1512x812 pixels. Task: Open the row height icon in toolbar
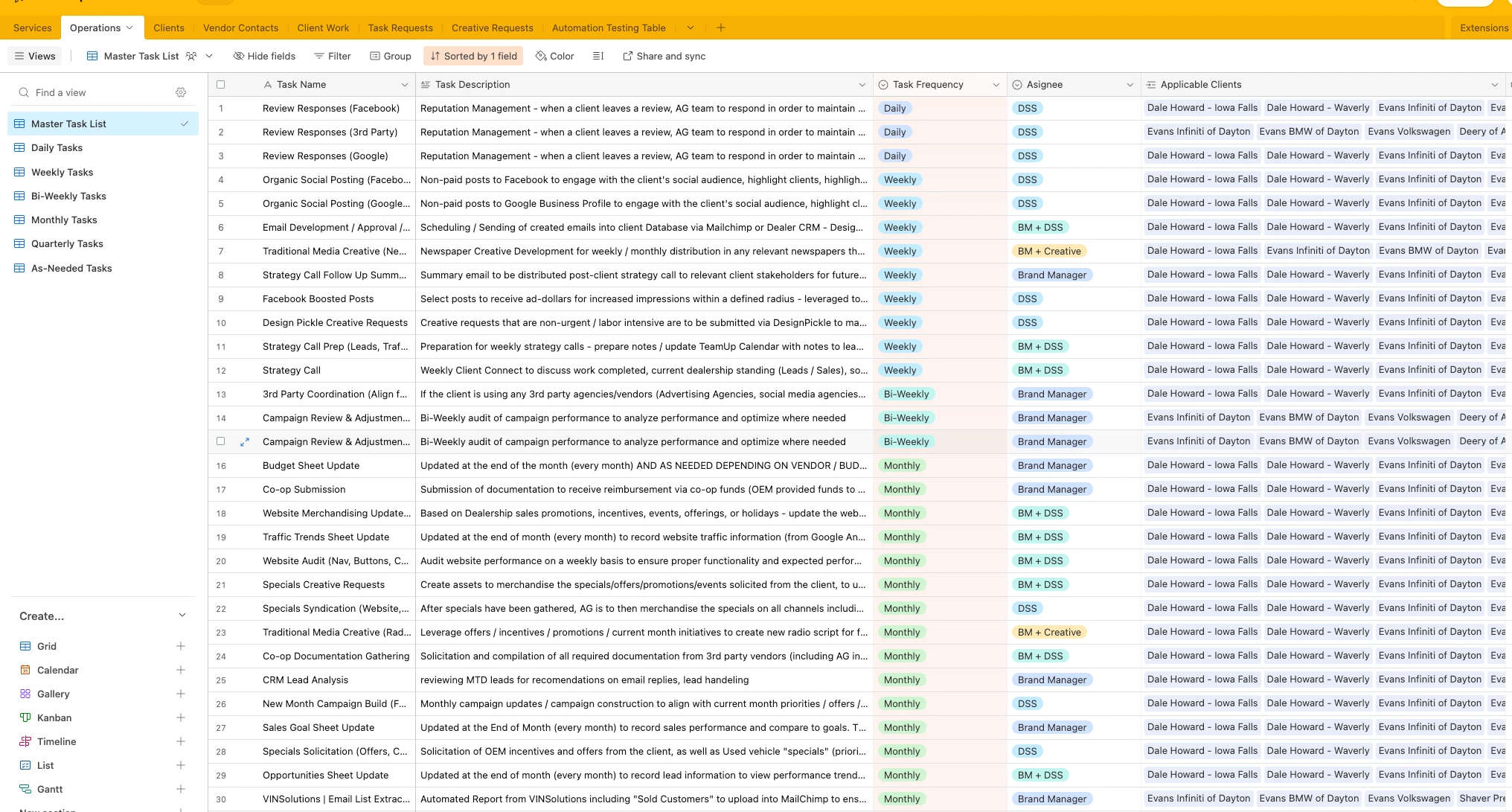pos(598,56)
